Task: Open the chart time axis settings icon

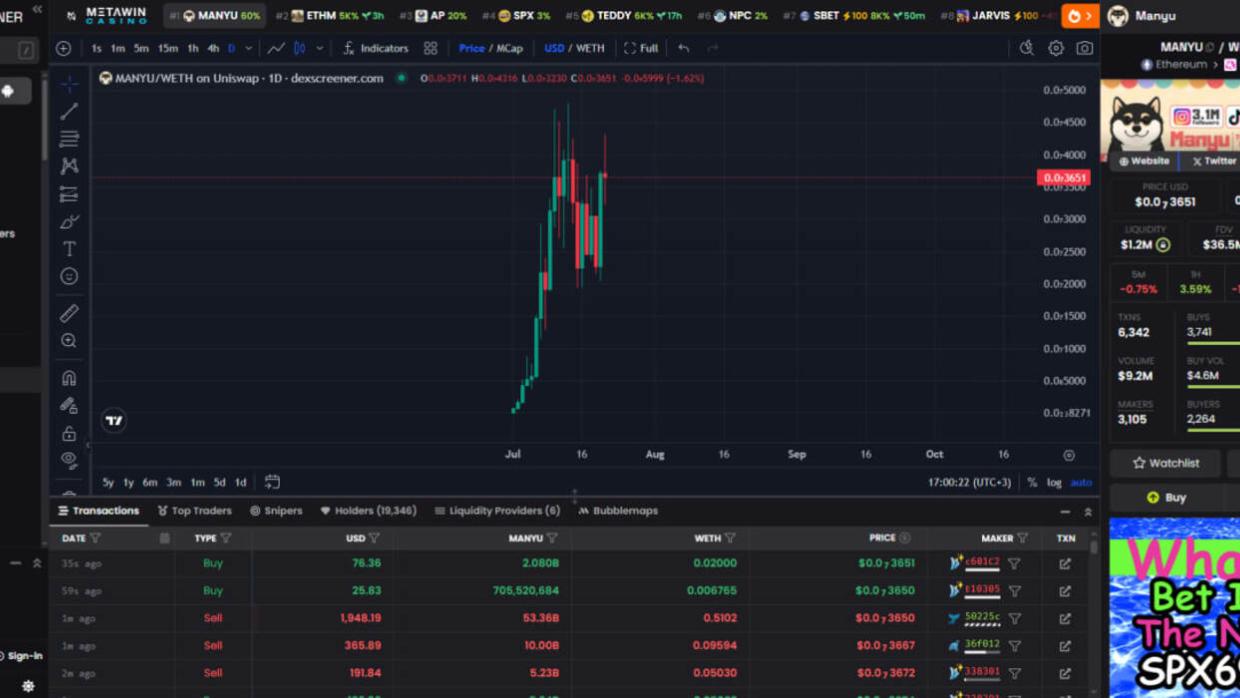Action: pyautogui.click(x=1069, y=455)
